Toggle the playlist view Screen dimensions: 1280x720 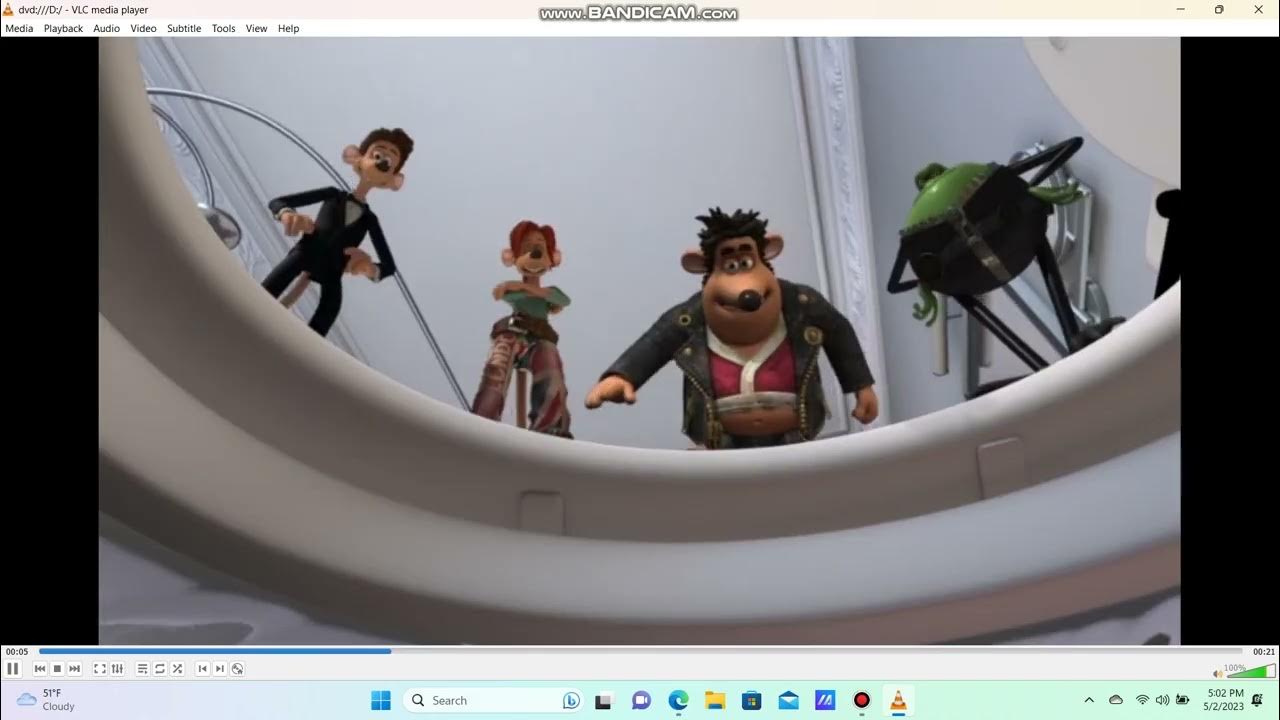143,669
